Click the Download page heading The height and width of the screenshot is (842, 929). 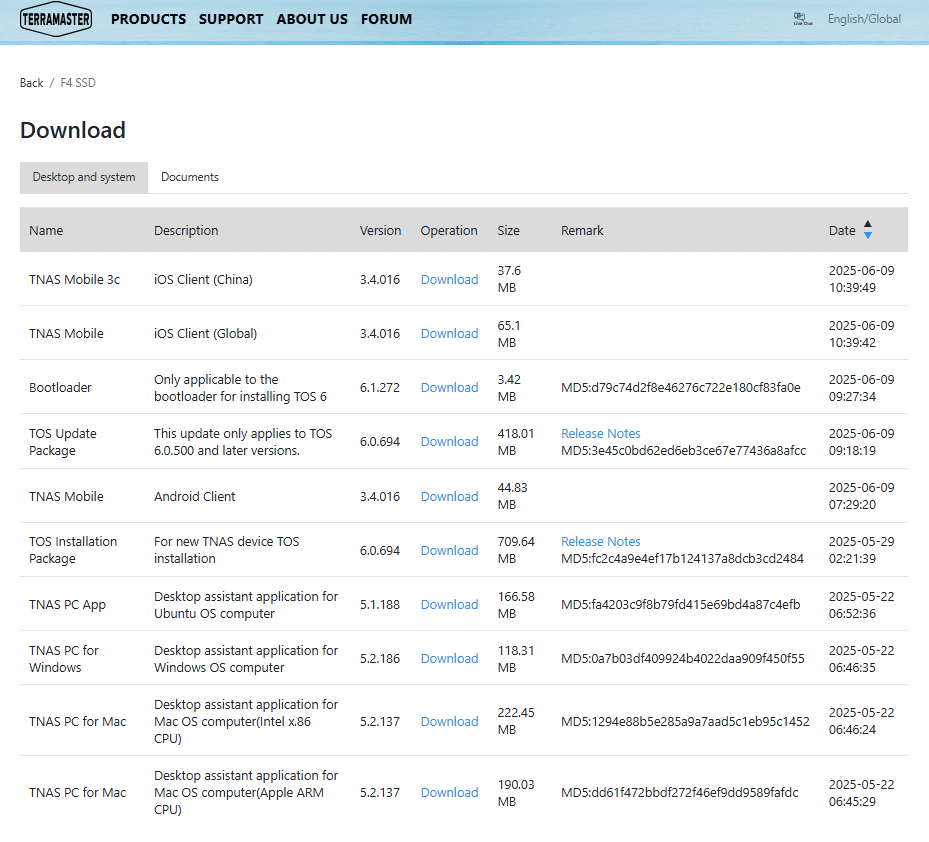coord(73,130)
